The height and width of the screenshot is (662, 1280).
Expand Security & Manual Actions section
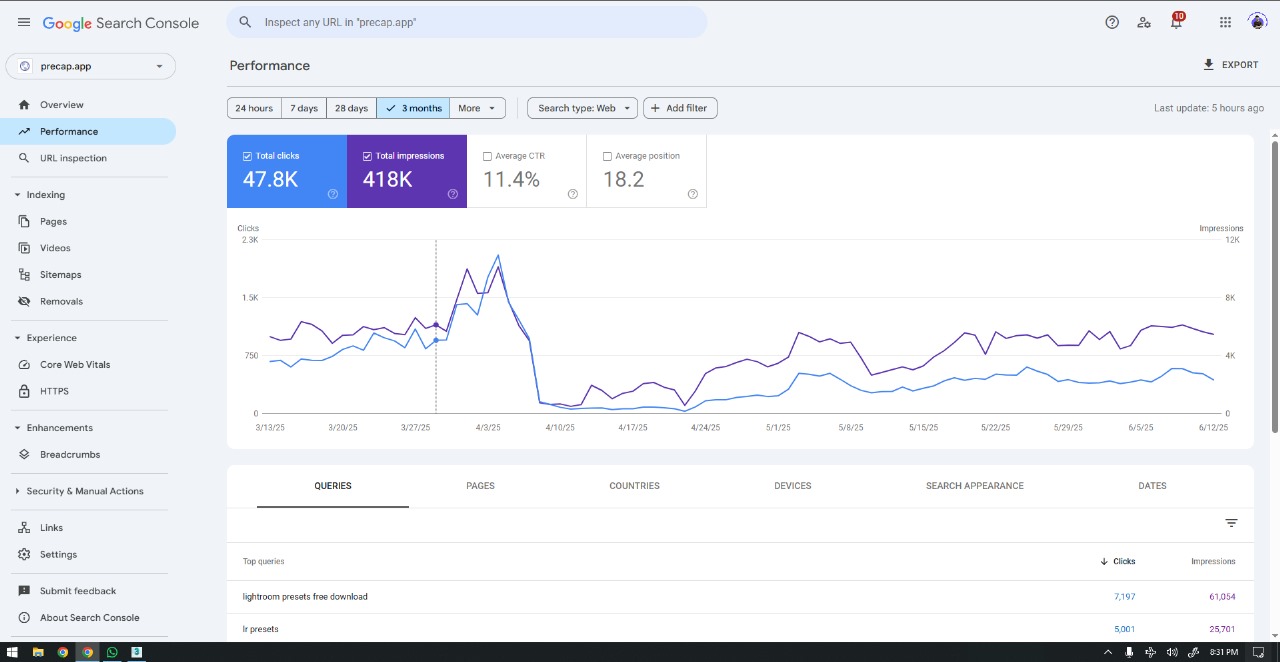[x=79, y=491]
